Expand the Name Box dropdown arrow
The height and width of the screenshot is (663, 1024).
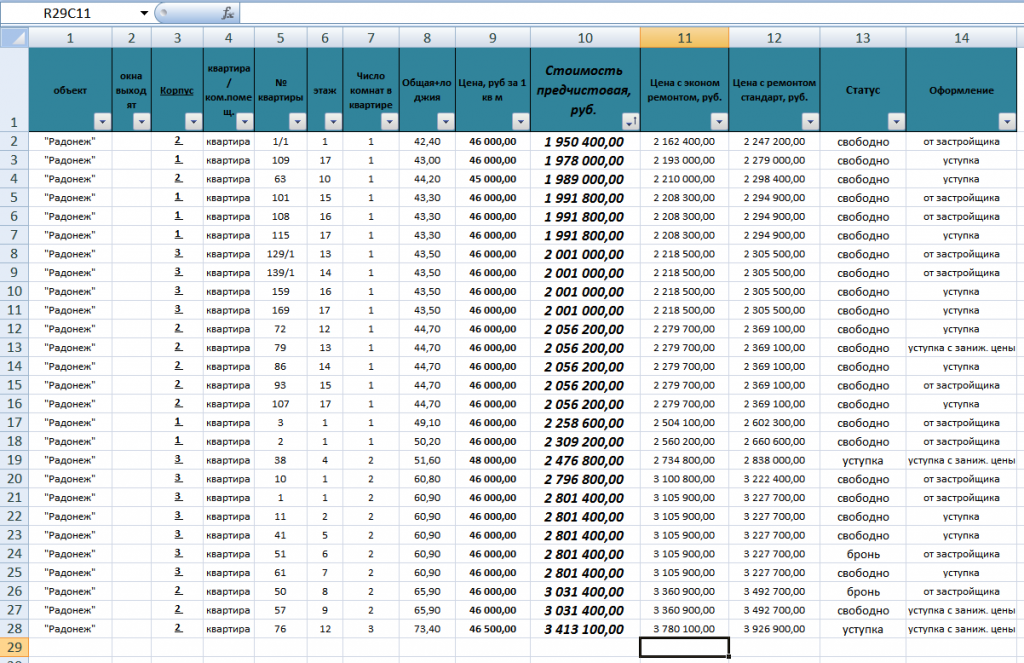tap(144, 14)
